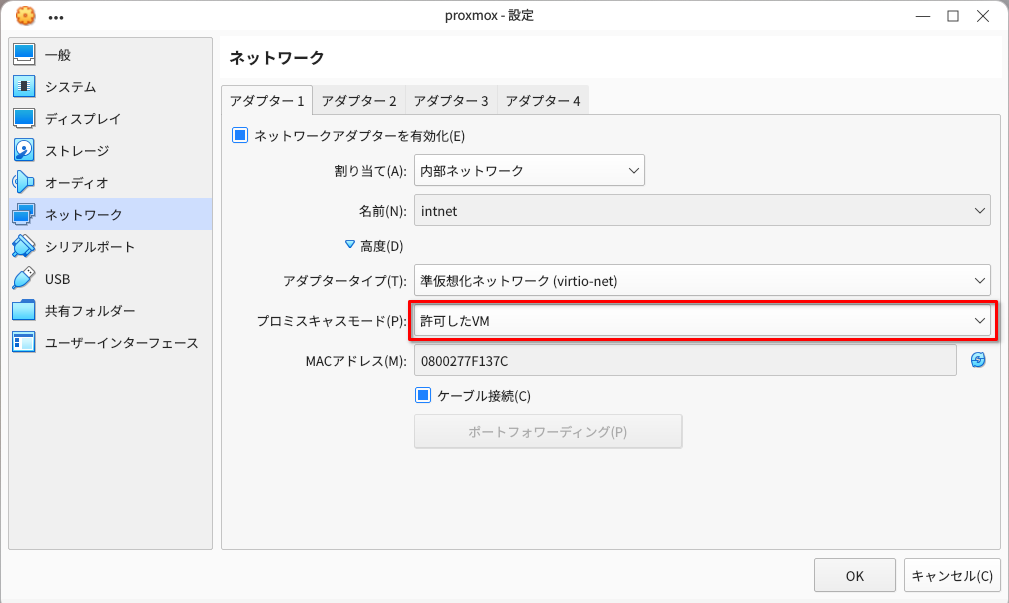Click the MACアドレス field 0800277F137C
Viewport: 1009px width, 603px height.
685,360
